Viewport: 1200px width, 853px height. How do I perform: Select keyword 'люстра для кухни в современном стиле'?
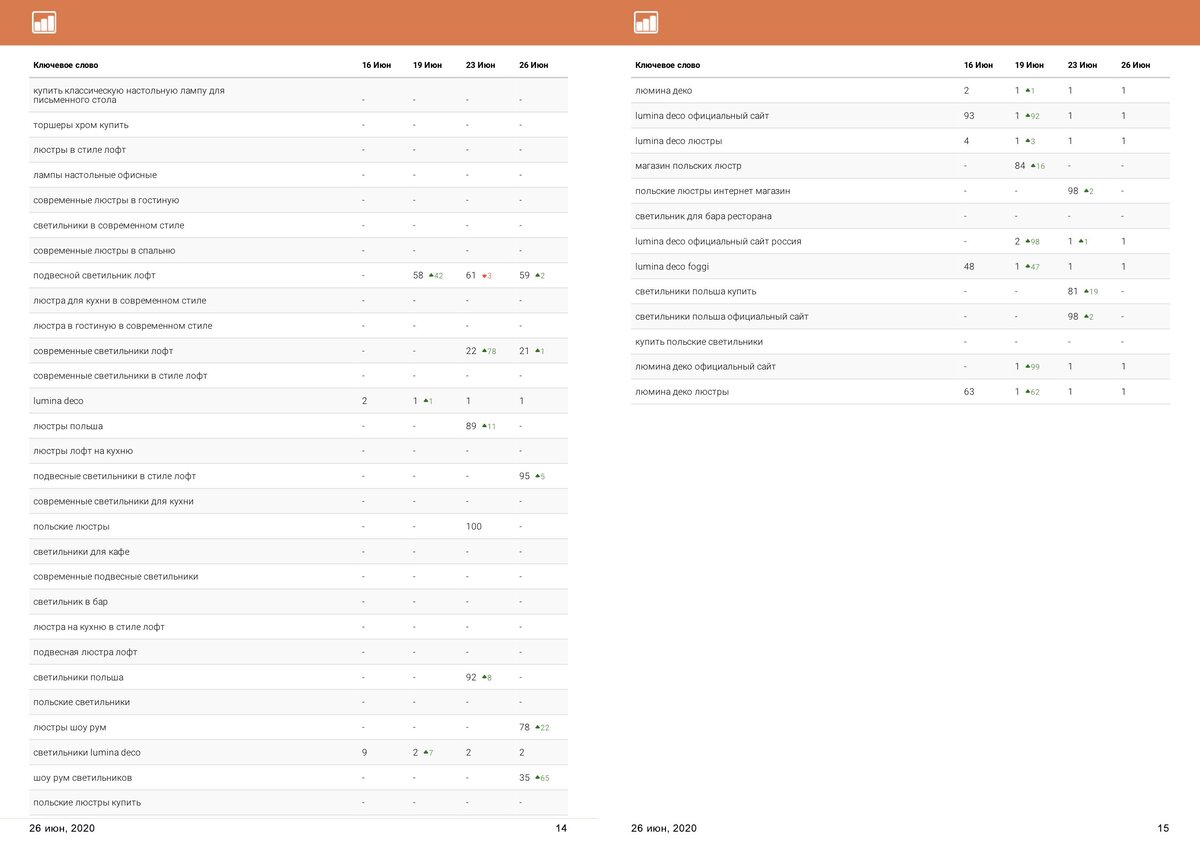120,300
